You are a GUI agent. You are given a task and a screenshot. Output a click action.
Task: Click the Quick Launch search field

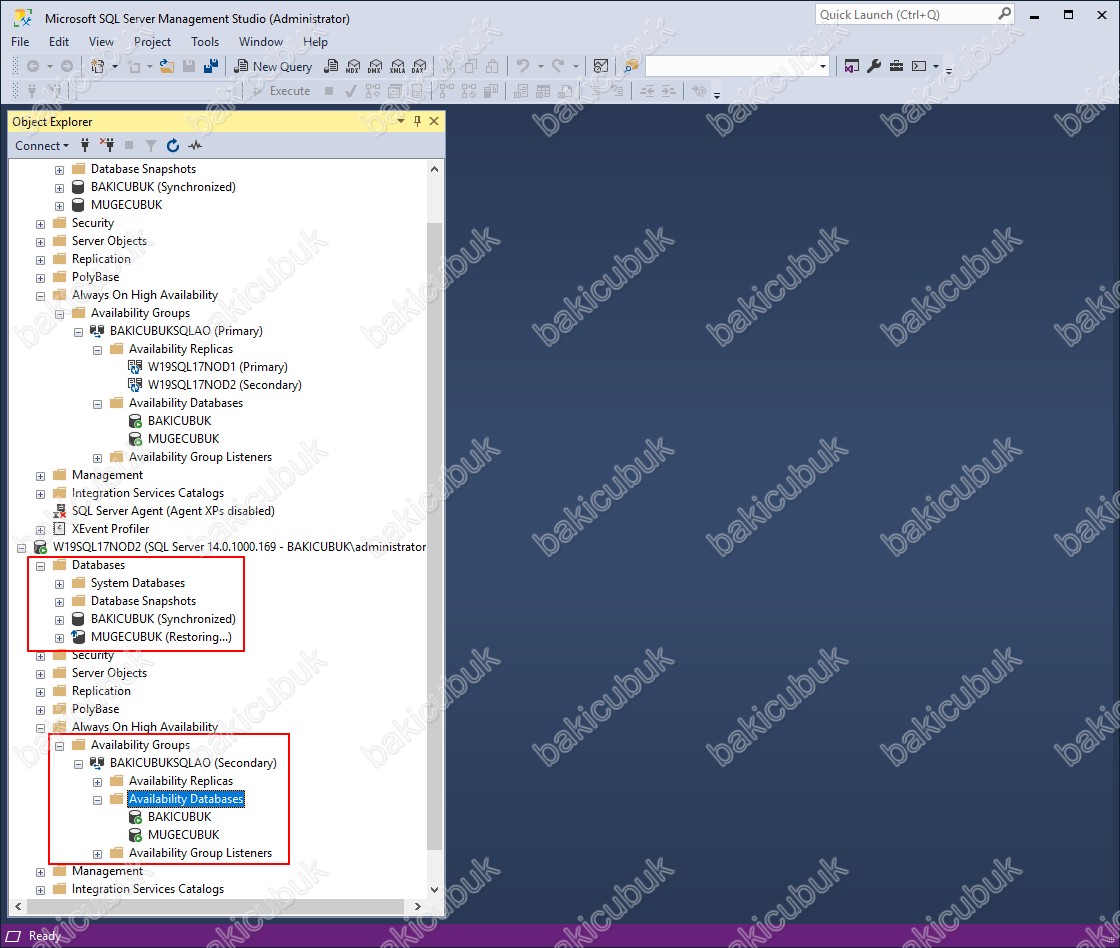click(914, 14)
